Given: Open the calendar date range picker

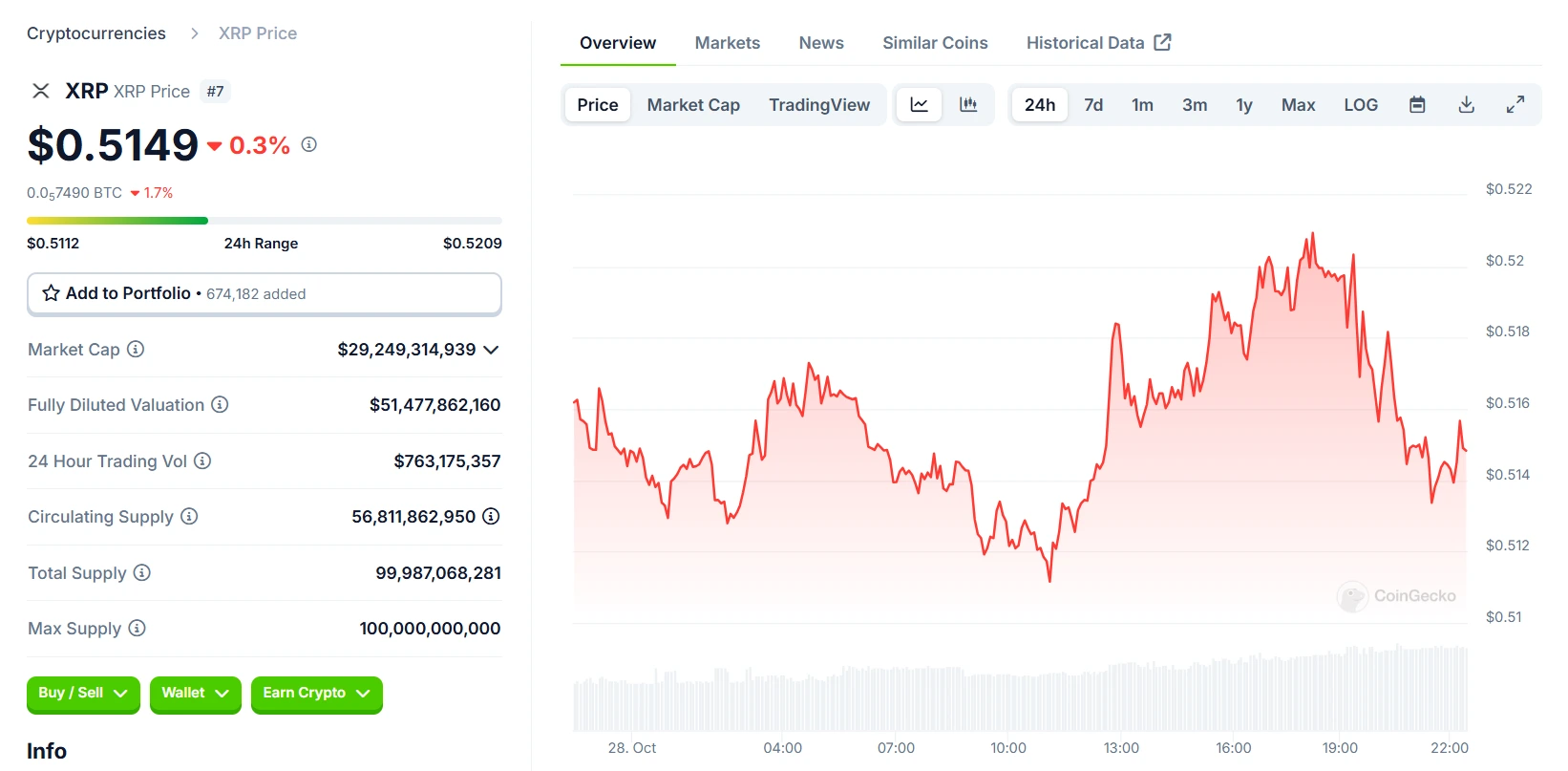Looking at the screenshot, I should click(x=1417, y=105).
